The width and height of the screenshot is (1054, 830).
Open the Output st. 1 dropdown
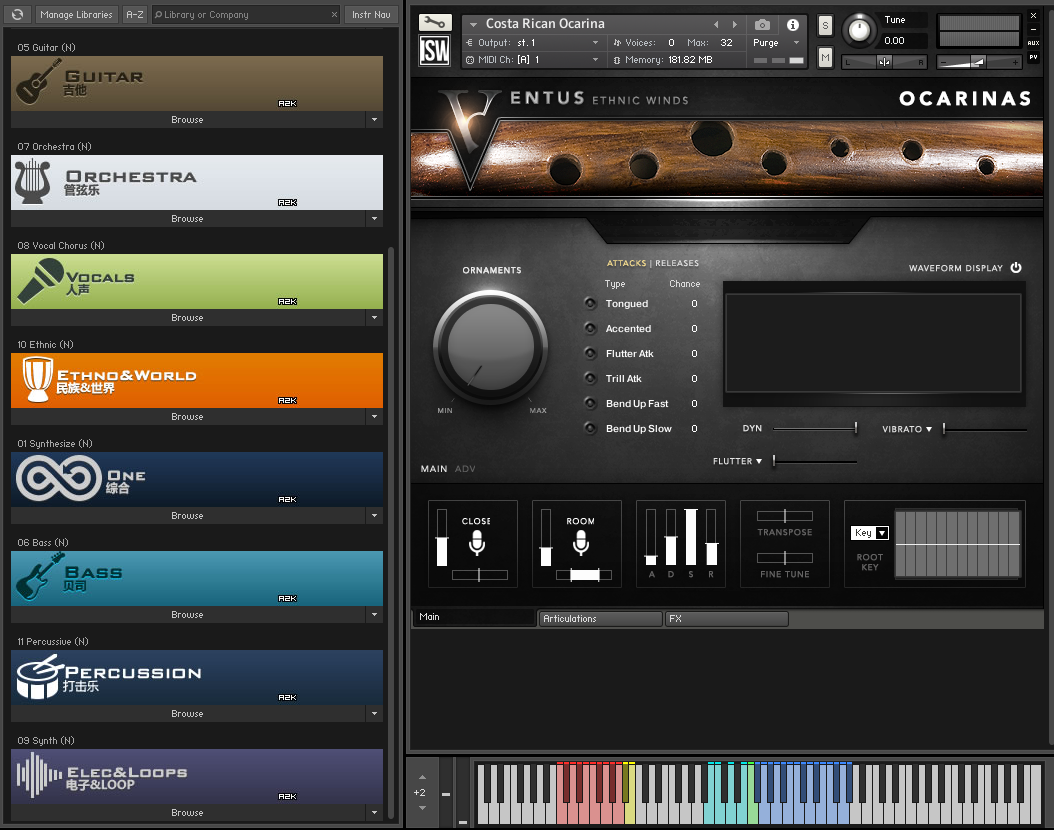[x=595, y=42]
